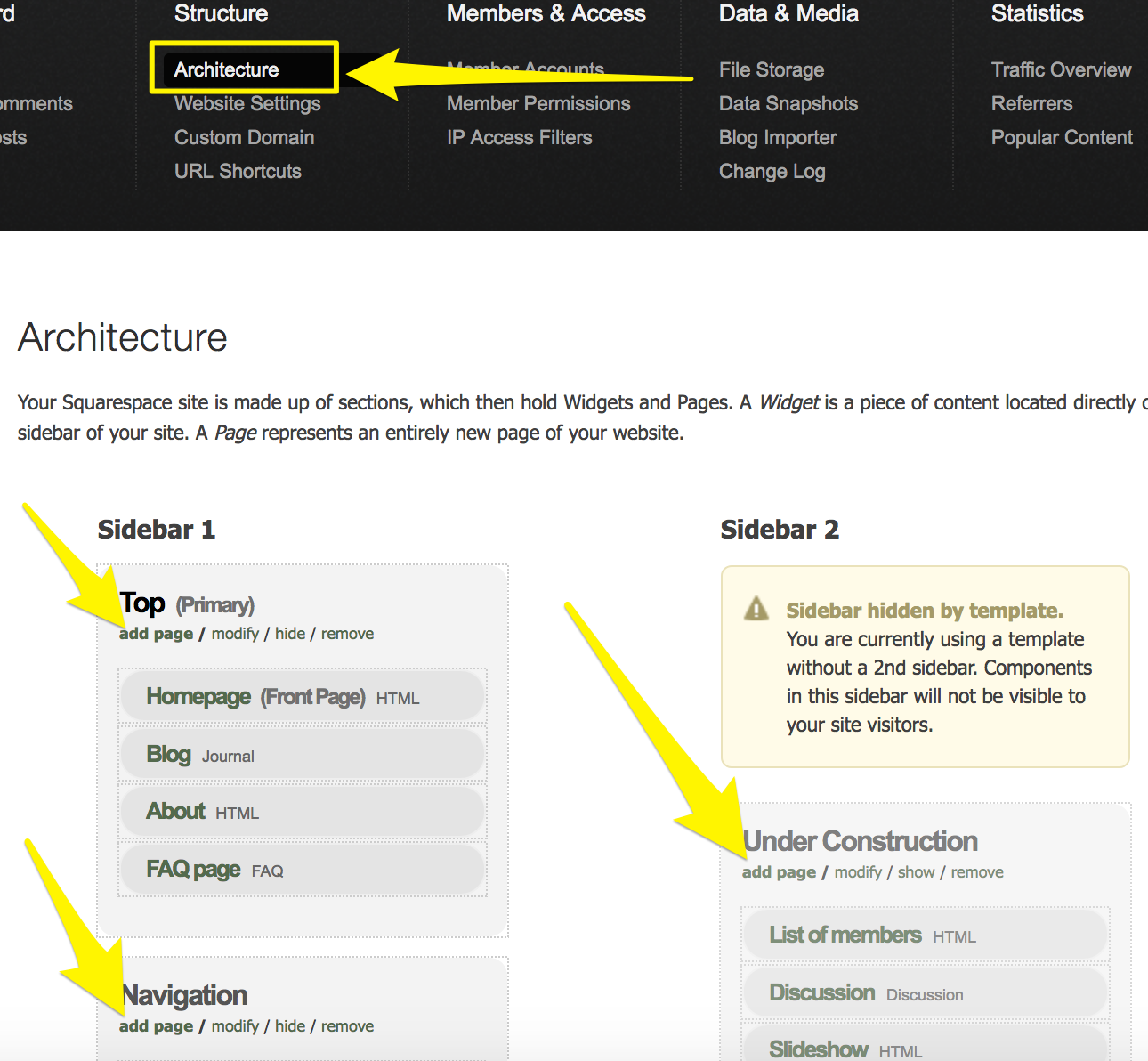Modify the Navigation section

(235, 1026)
